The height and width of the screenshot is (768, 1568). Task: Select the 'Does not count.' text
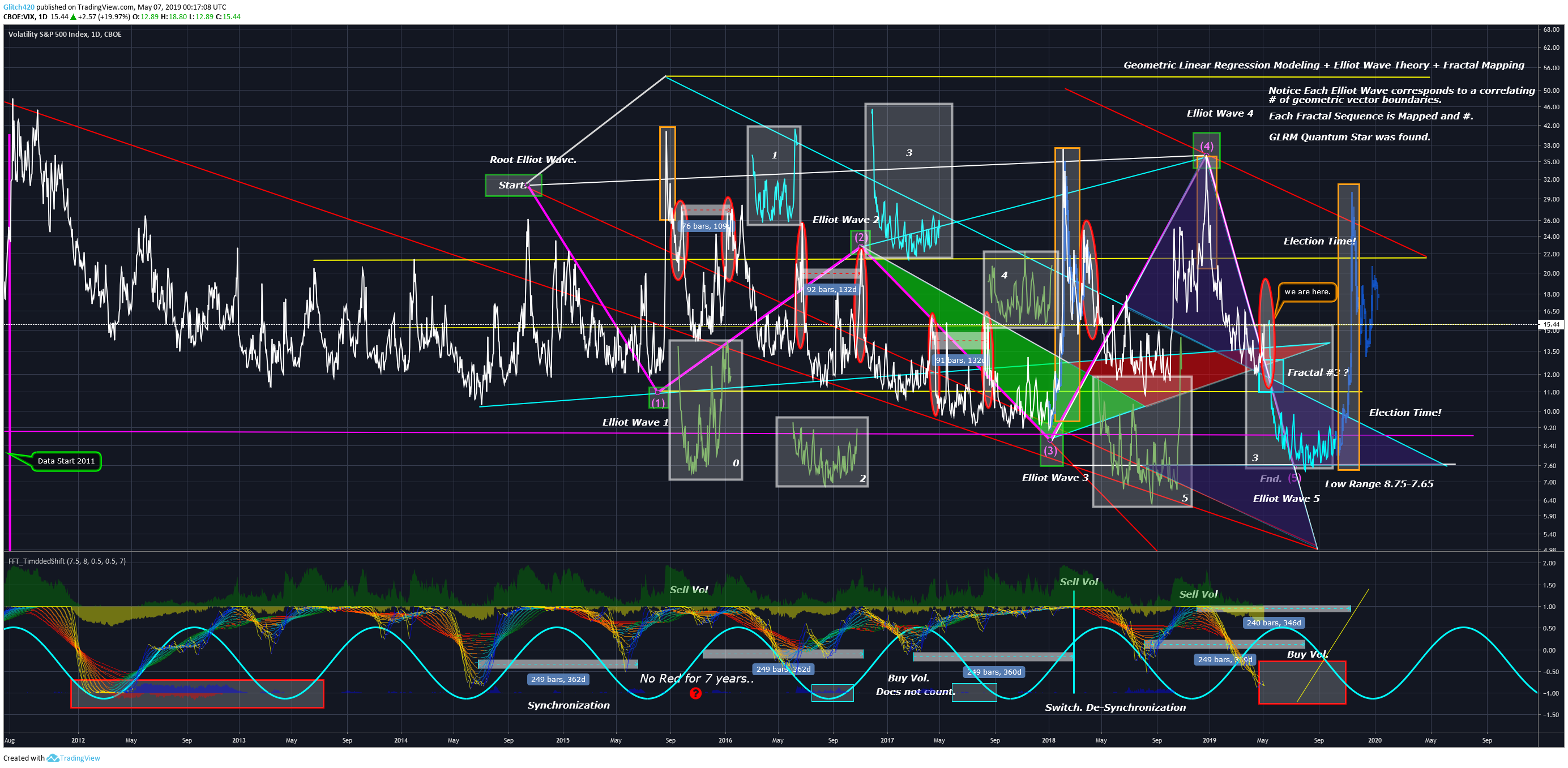tap(915, 692)
